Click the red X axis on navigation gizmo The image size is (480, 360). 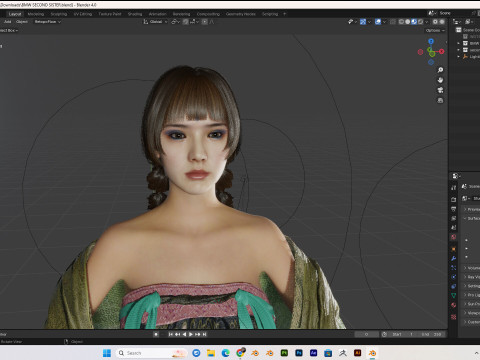(442, 51)
